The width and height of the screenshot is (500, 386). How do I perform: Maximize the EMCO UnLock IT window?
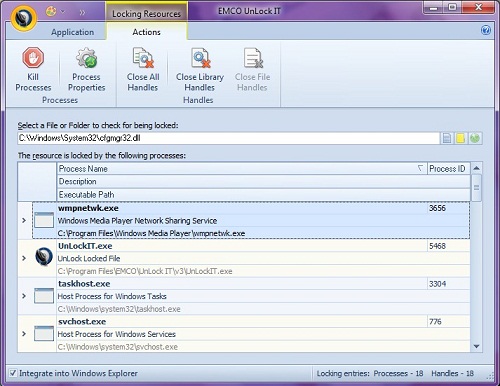coord(453,8)
